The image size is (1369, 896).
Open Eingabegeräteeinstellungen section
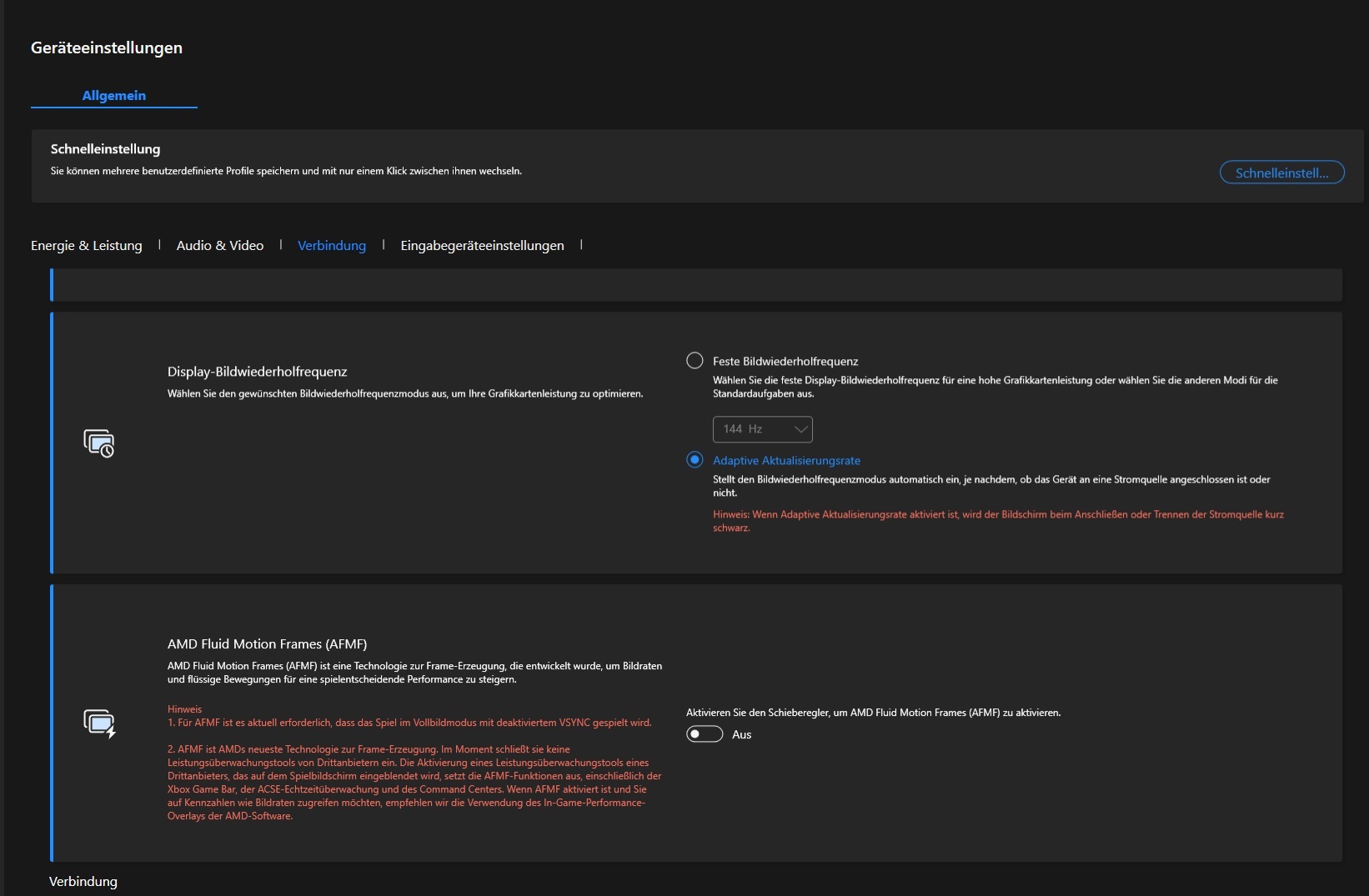(x=482, y=246)
